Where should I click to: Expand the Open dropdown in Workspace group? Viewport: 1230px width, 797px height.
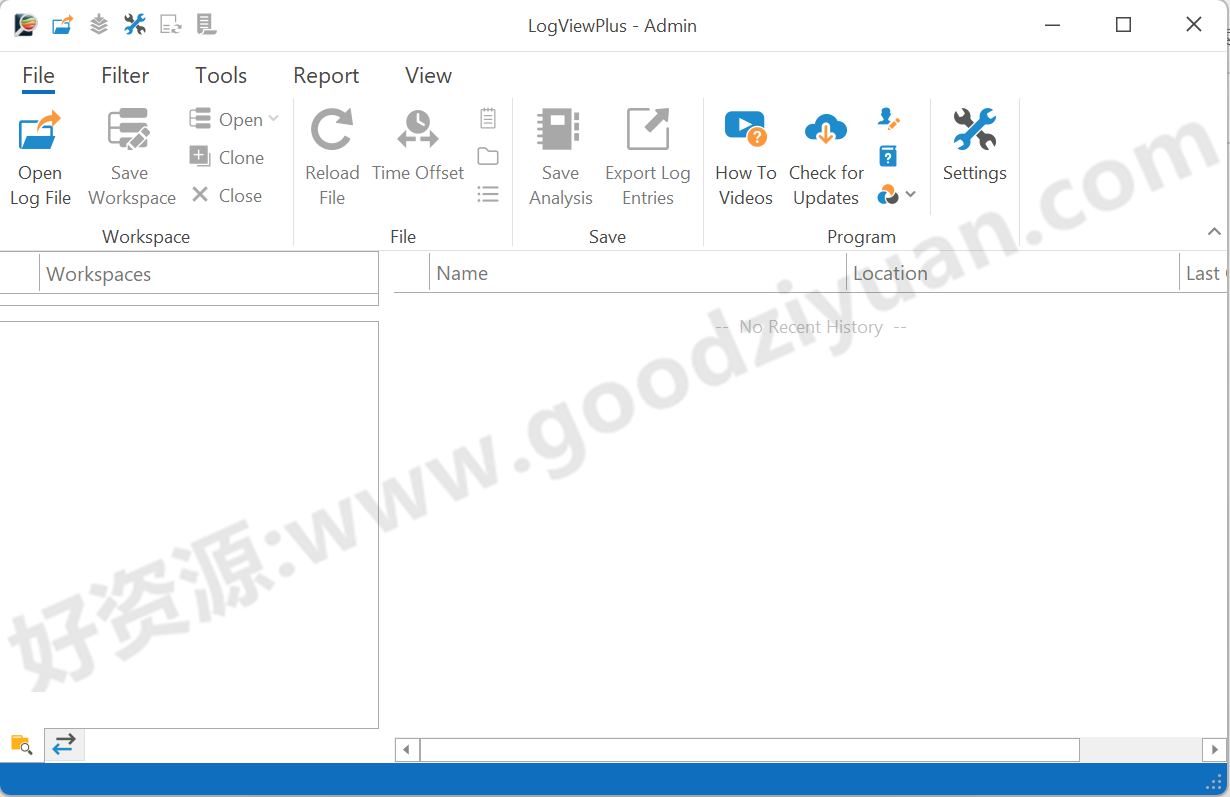click(x=273, y=120)
